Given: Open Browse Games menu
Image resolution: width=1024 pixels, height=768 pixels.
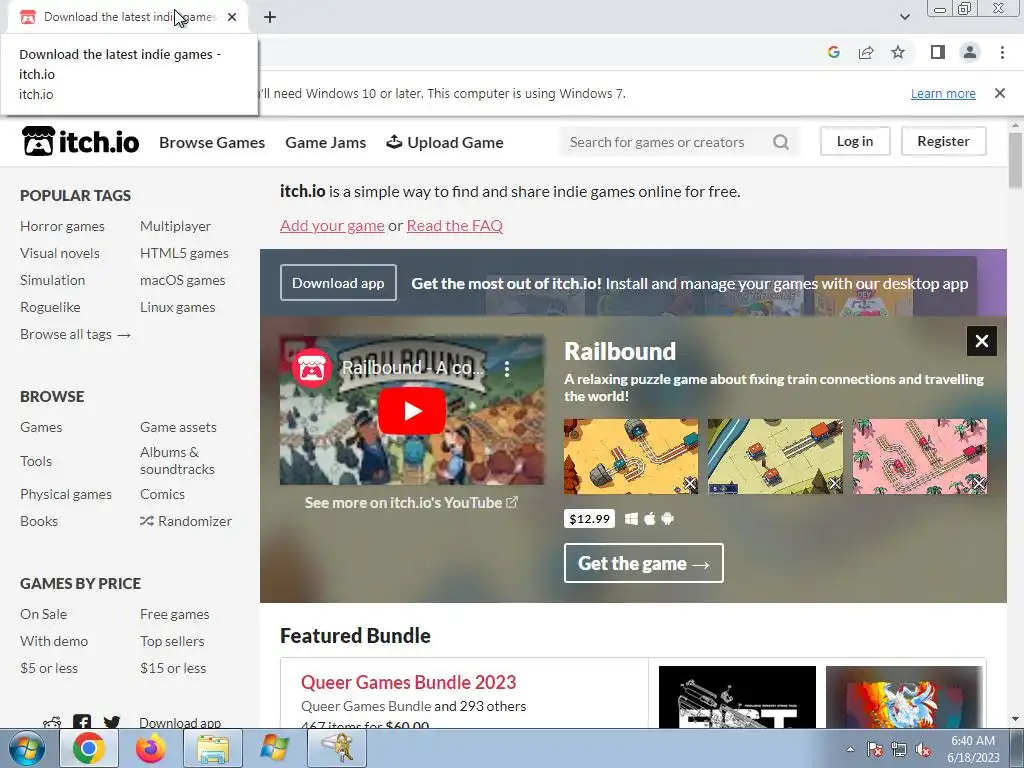Looking at the screenshot, I should [x=212, y=142].
